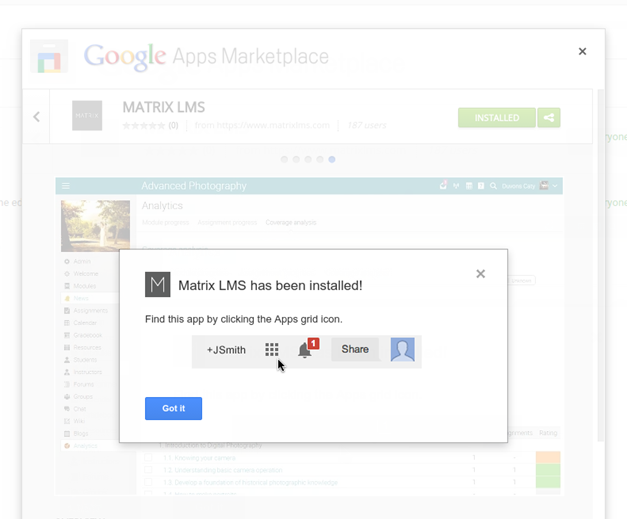Select Blogs in the sidebar
This screenshot has width=627, height=519.
pos(81,433)
